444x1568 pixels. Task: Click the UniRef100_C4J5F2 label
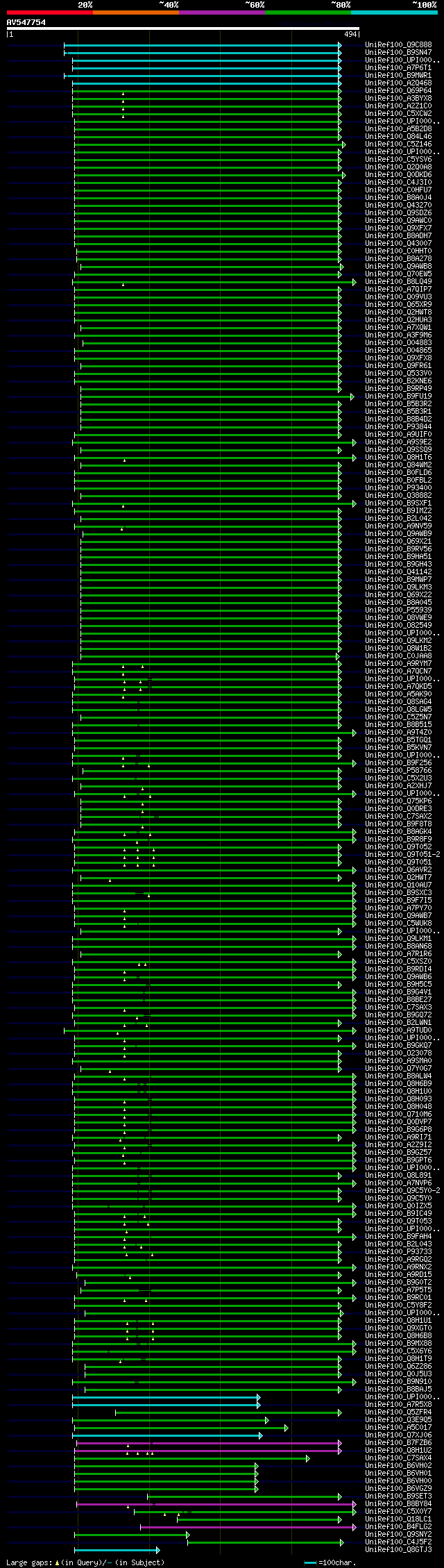coord(398,1542)
